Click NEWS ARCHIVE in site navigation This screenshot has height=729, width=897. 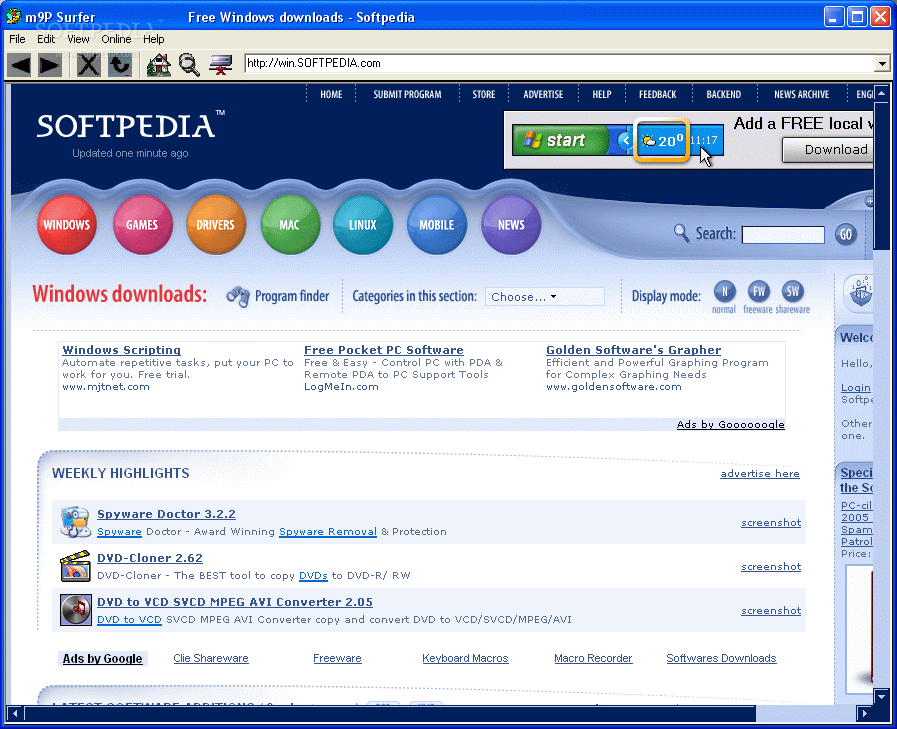801,94
